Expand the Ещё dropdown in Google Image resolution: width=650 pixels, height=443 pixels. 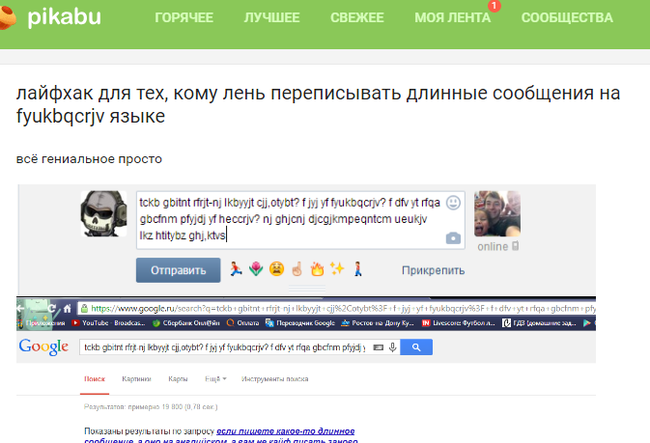point(216,380)
